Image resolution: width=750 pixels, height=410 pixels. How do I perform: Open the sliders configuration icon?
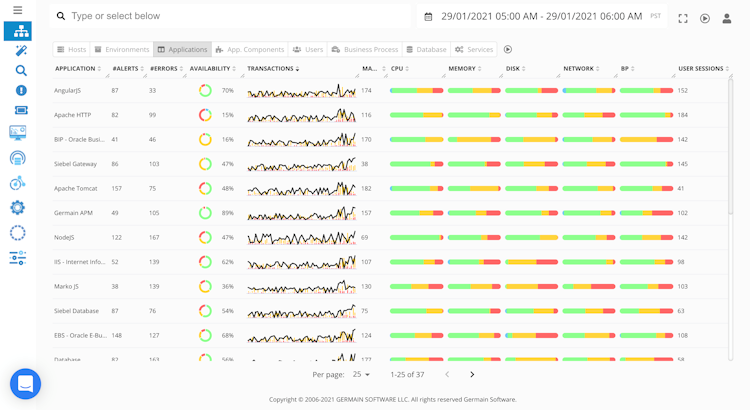click(x=18, y=258)
